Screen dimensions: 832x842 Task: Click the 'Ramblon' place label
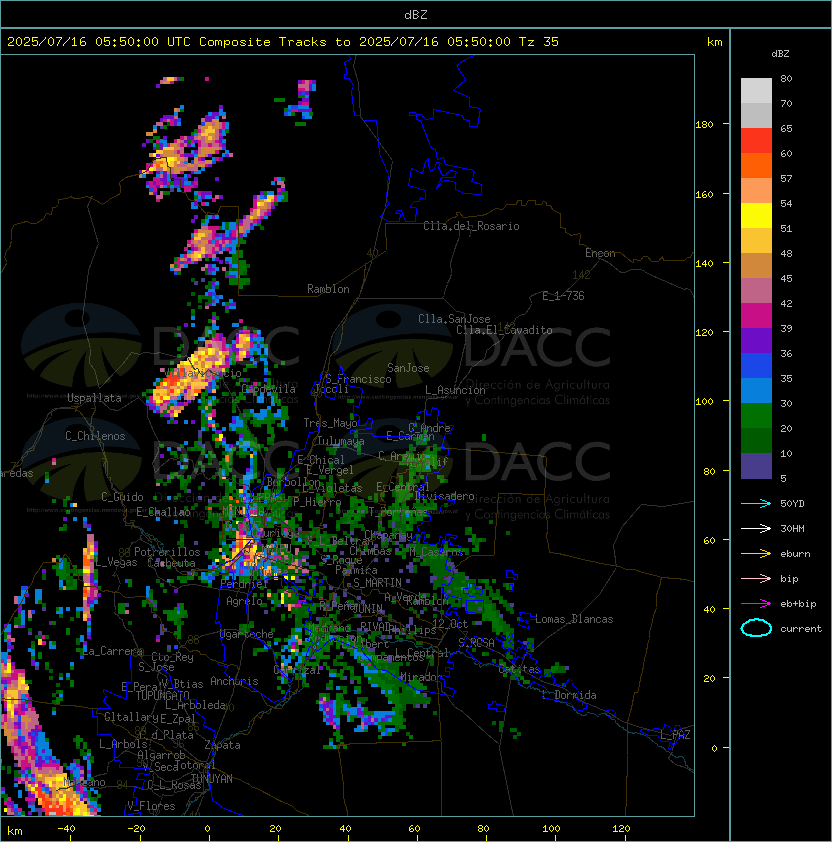point(328,289)
